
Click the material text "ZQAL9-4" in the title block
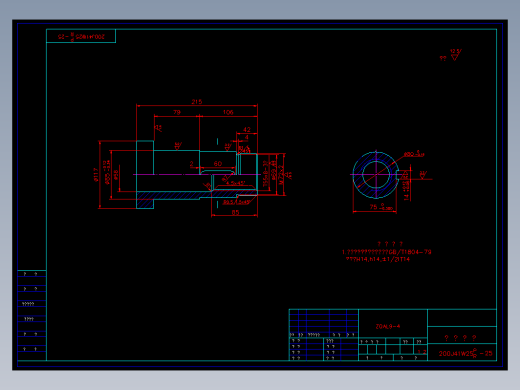pyautogui.click(x=388, y=327)
